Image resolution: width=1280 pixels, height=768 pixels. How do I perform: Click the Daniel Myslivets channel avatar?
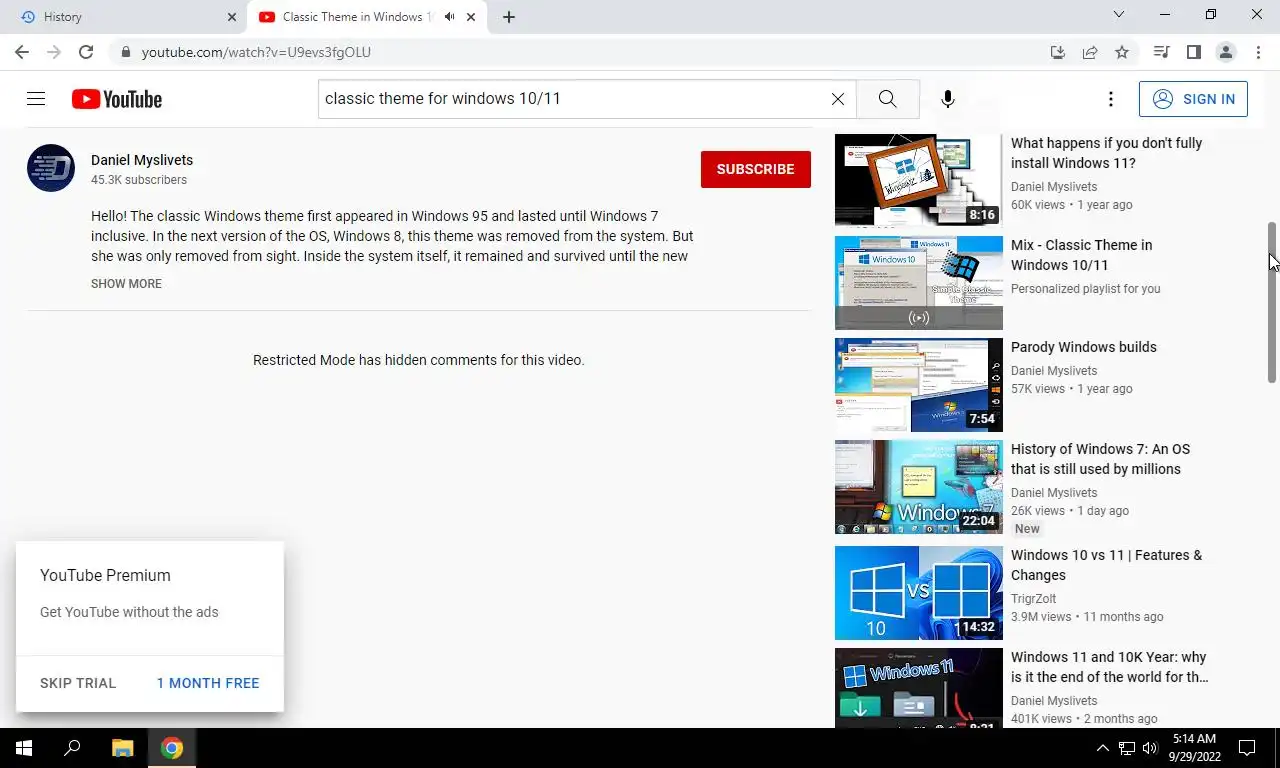coord(51,168)
